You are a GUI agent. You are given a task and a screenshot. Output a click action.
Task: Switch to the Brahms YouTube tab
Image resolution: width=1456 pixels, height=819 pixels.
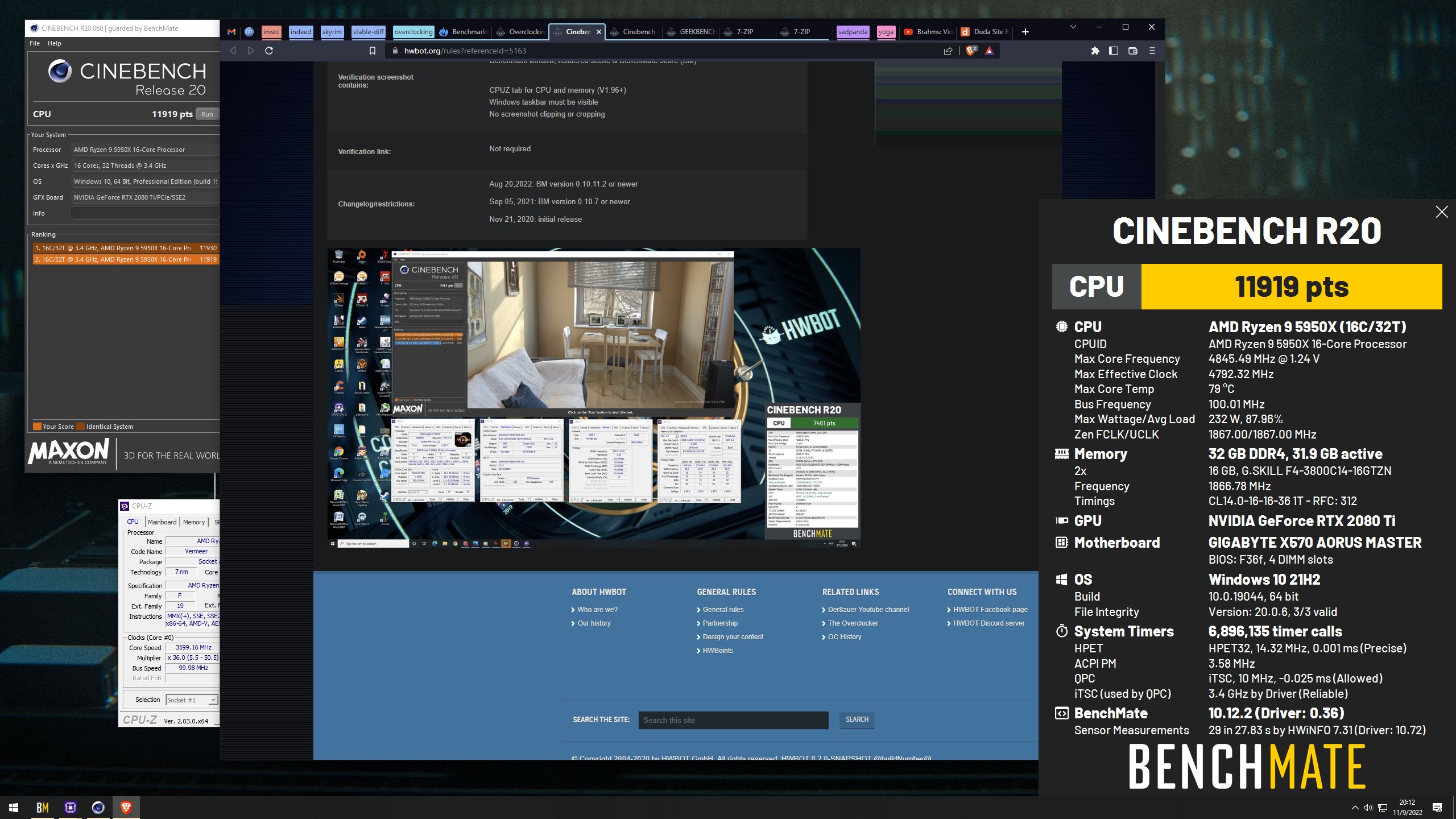[928, 32]
